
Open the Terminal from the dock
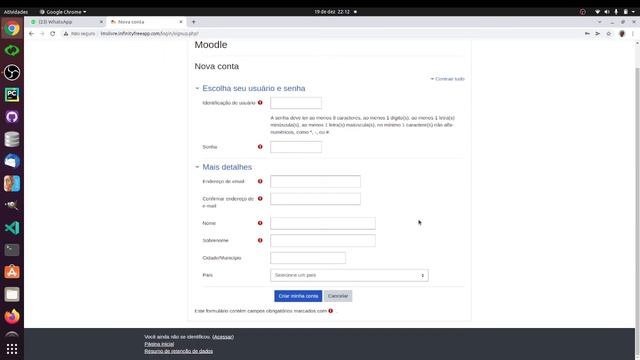click(x=12, y=250)
